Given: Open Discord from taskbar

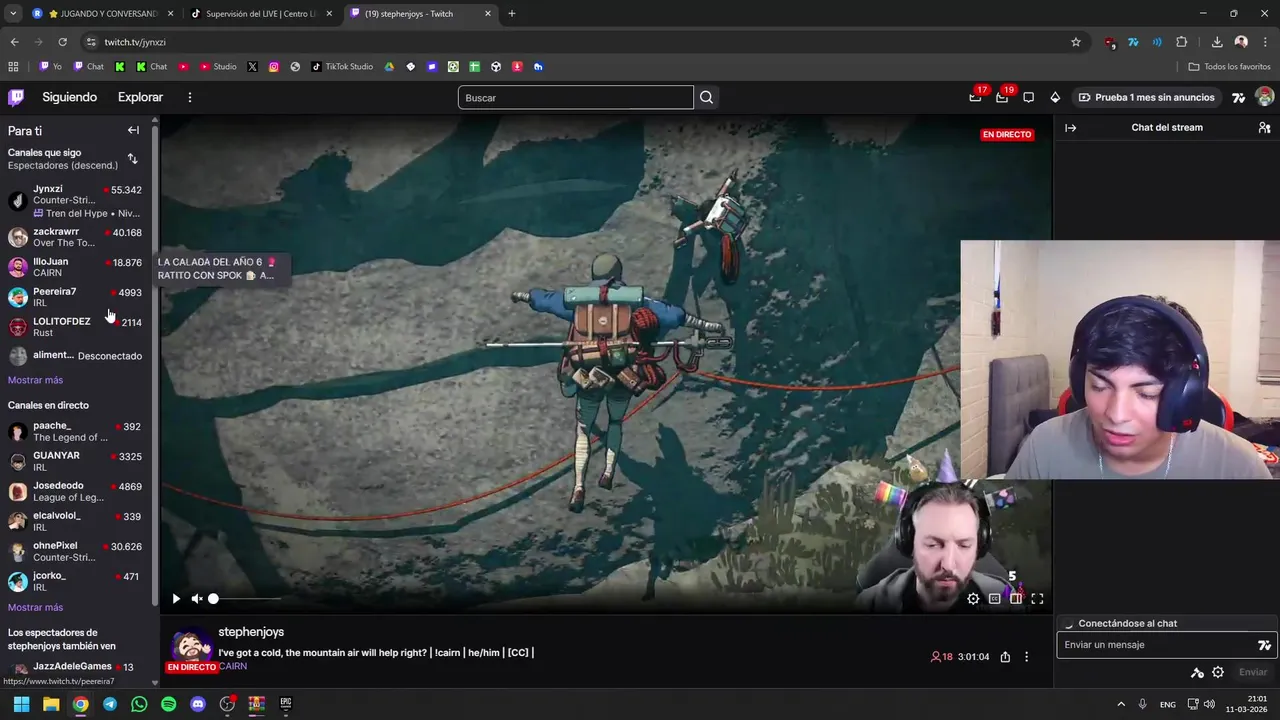Looking at the screenshot, I should pyautogui.click(x=198, y=704).
